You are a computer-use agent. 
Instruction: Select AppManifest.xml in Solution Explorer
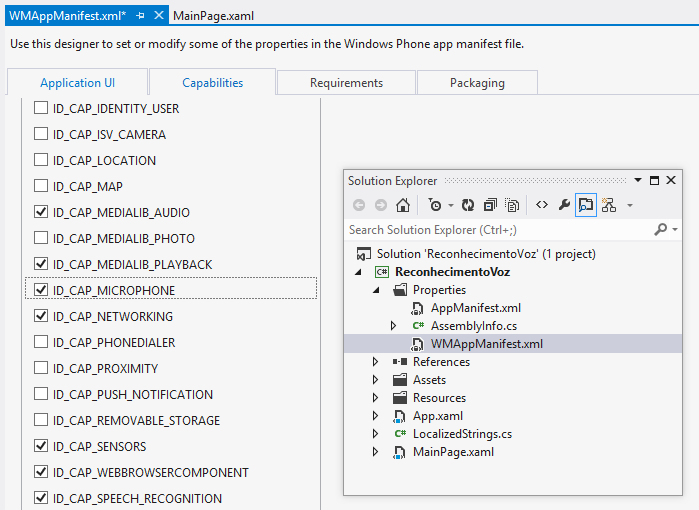point(476,308)
